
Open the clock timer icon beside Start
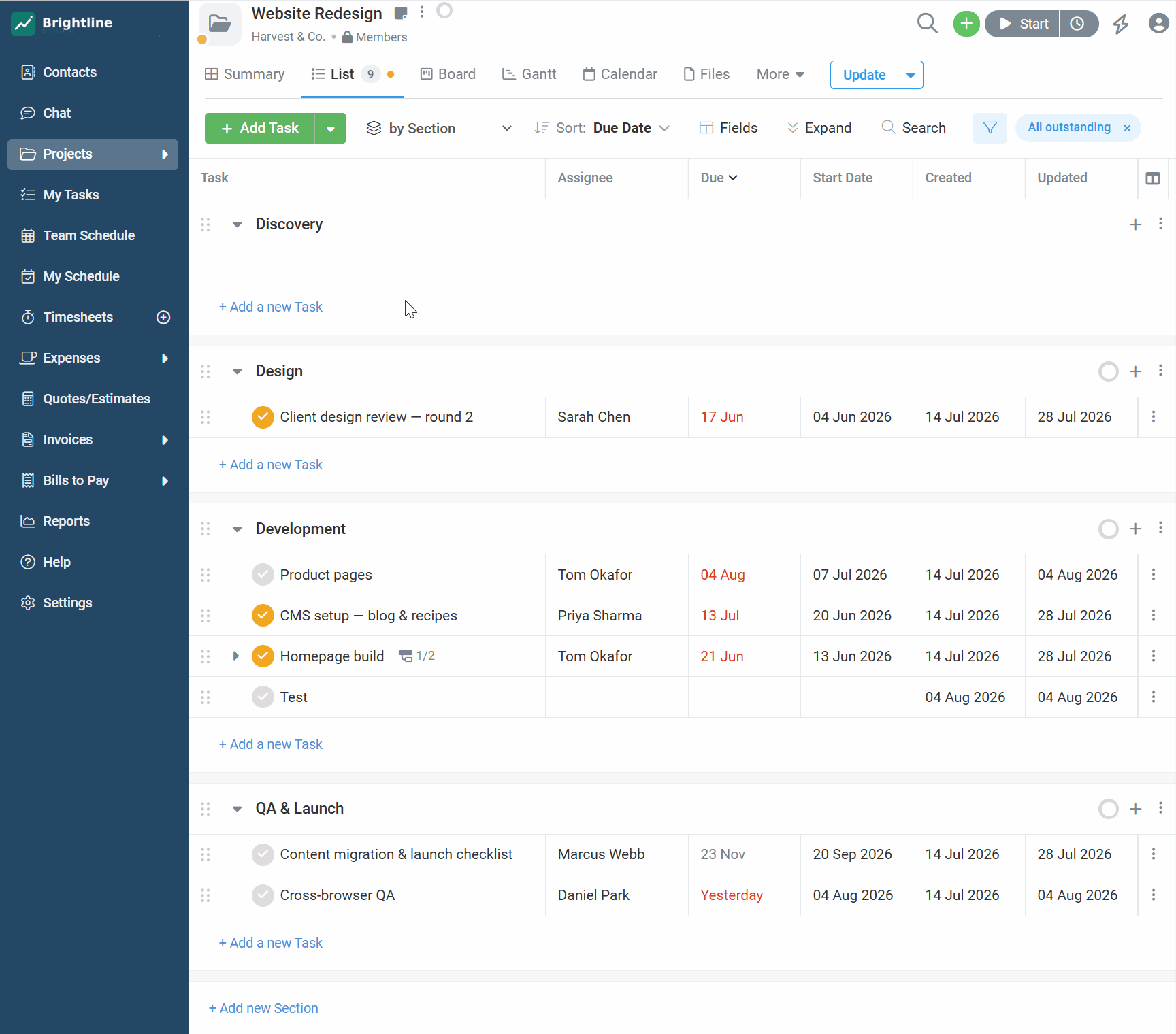[1078, 24]
